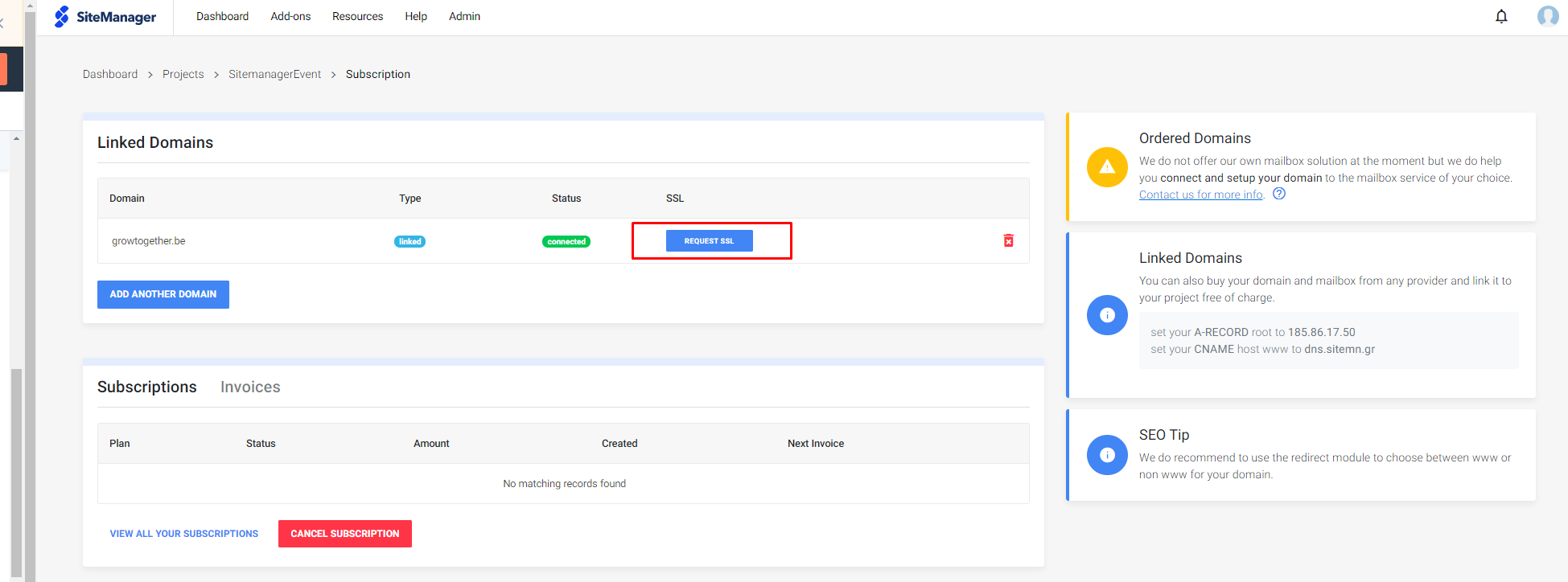Click the A-RECORD IP 185.86.17.50
1568x582 pixels.
coord(1322,332)
